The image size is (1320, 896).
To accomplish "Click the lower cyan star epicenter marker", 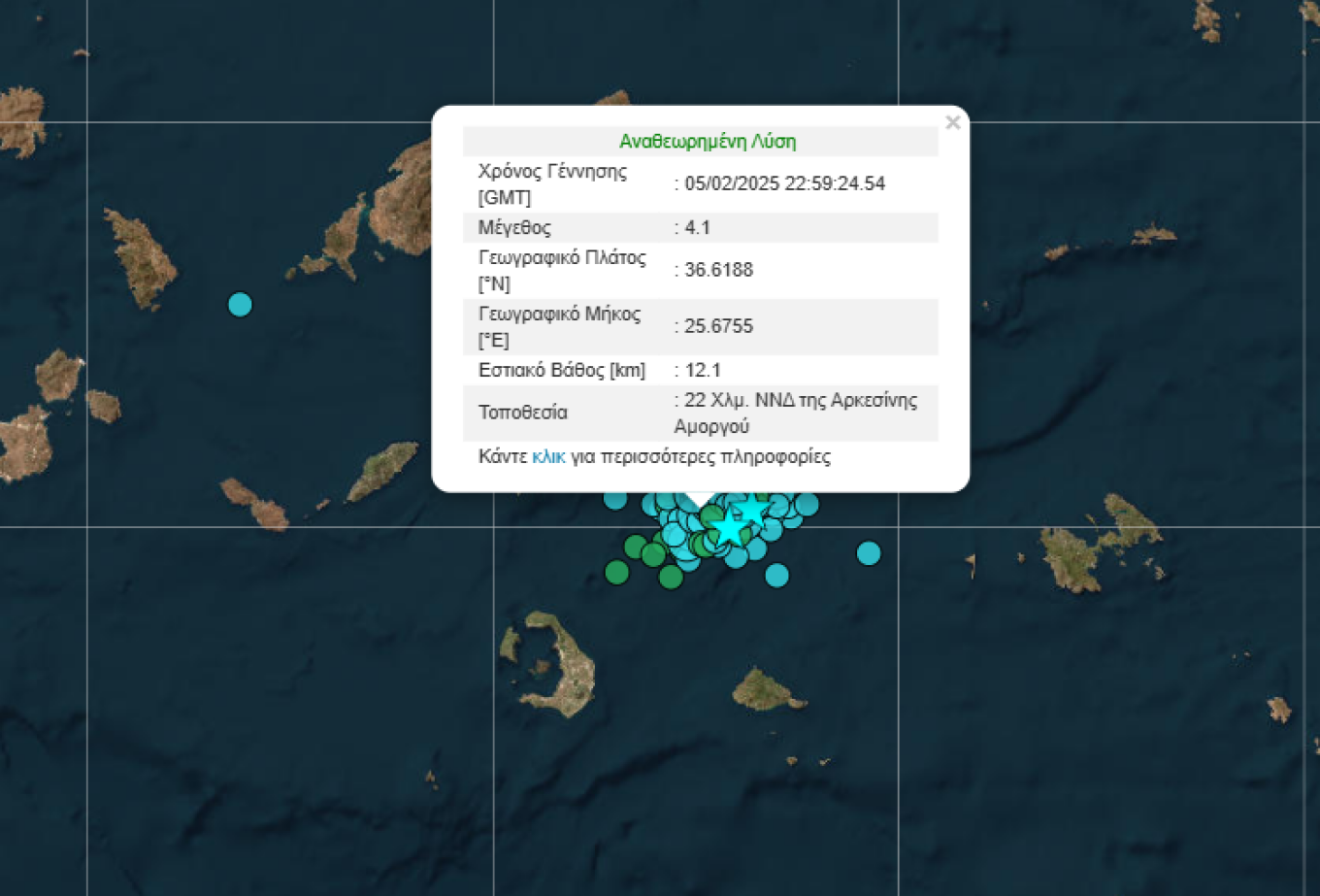I will pyautogui.click(x=729, y=528).
